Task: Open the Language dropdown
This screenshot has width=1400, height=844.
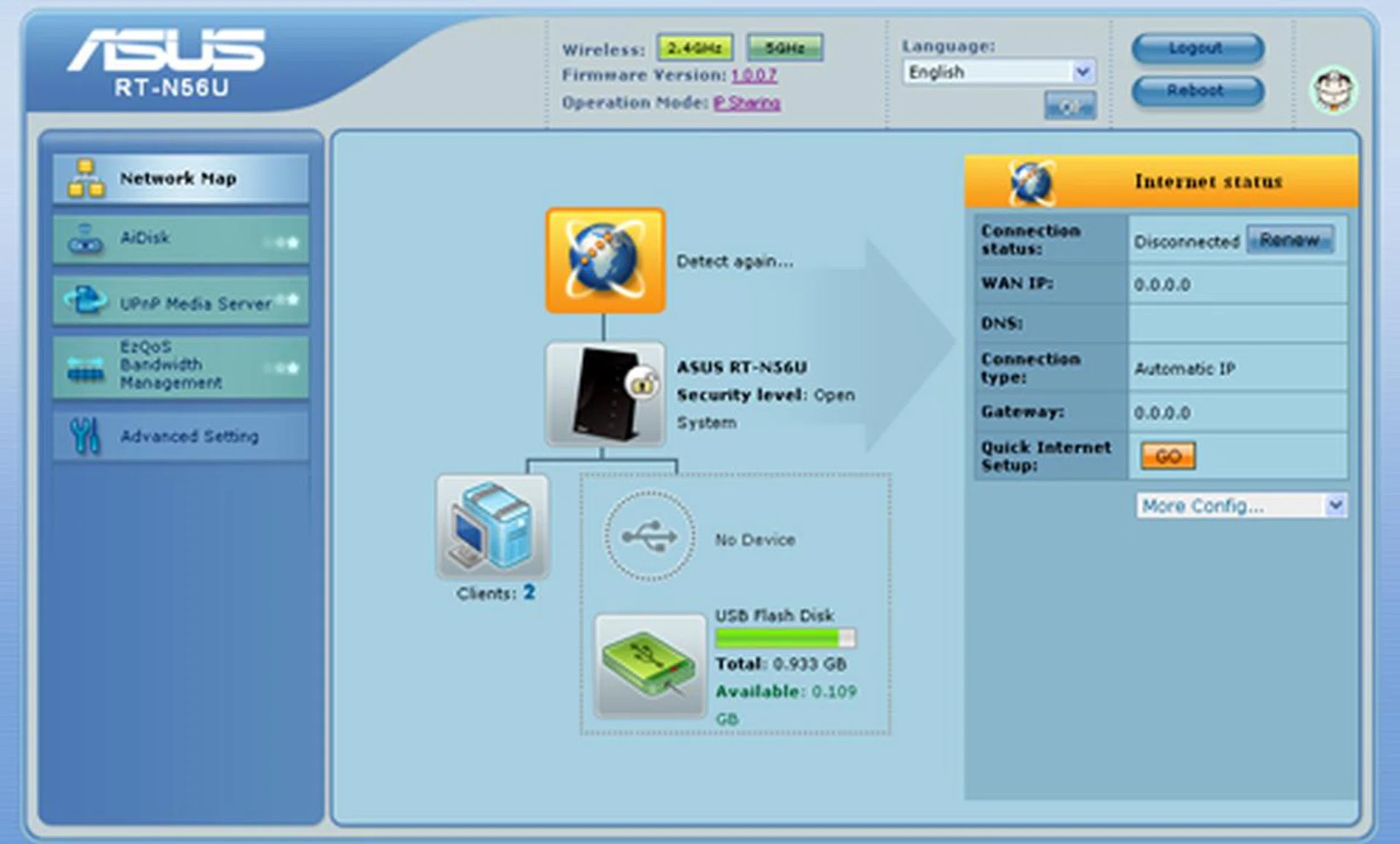Action: point(998,71)
